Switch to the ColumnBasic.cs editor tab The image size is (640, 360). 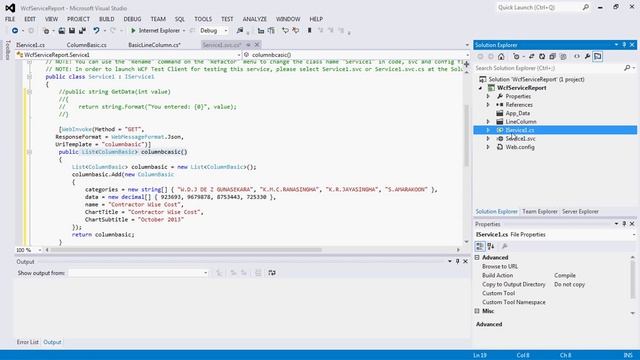tap(87, 45)
